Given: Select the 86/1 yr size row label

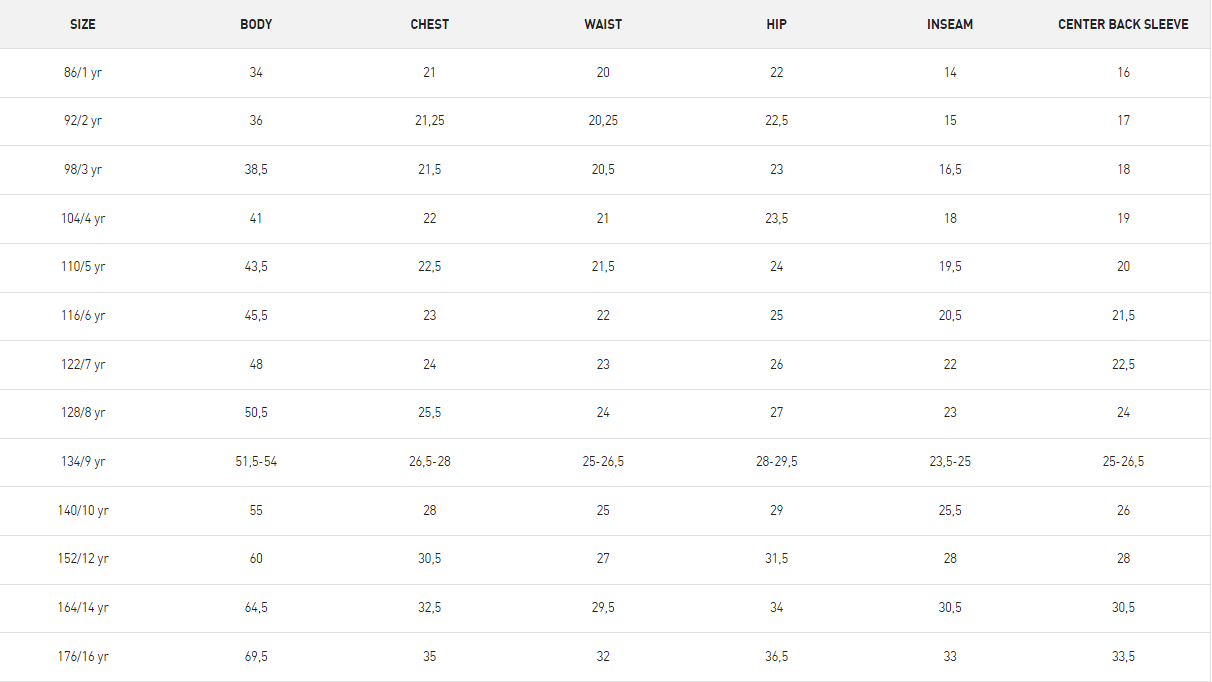Looking at the screenshot, I should click(83, 72).
